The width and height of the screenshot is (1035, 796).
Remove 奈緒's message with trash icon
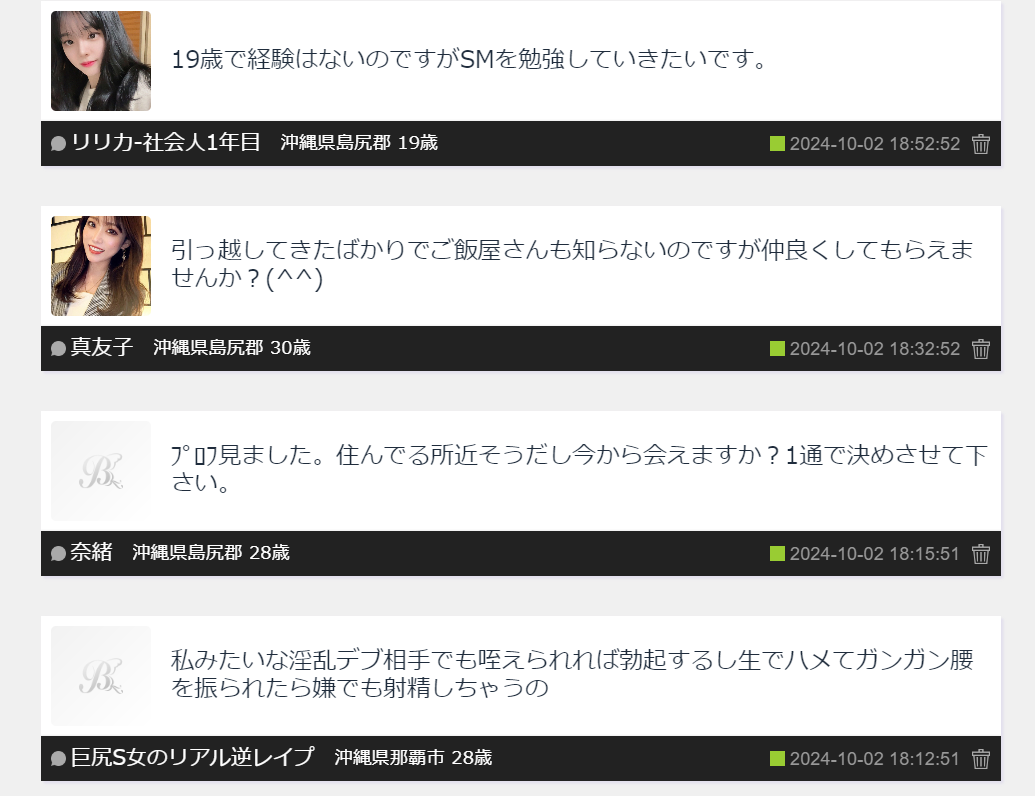coord(981,554)
